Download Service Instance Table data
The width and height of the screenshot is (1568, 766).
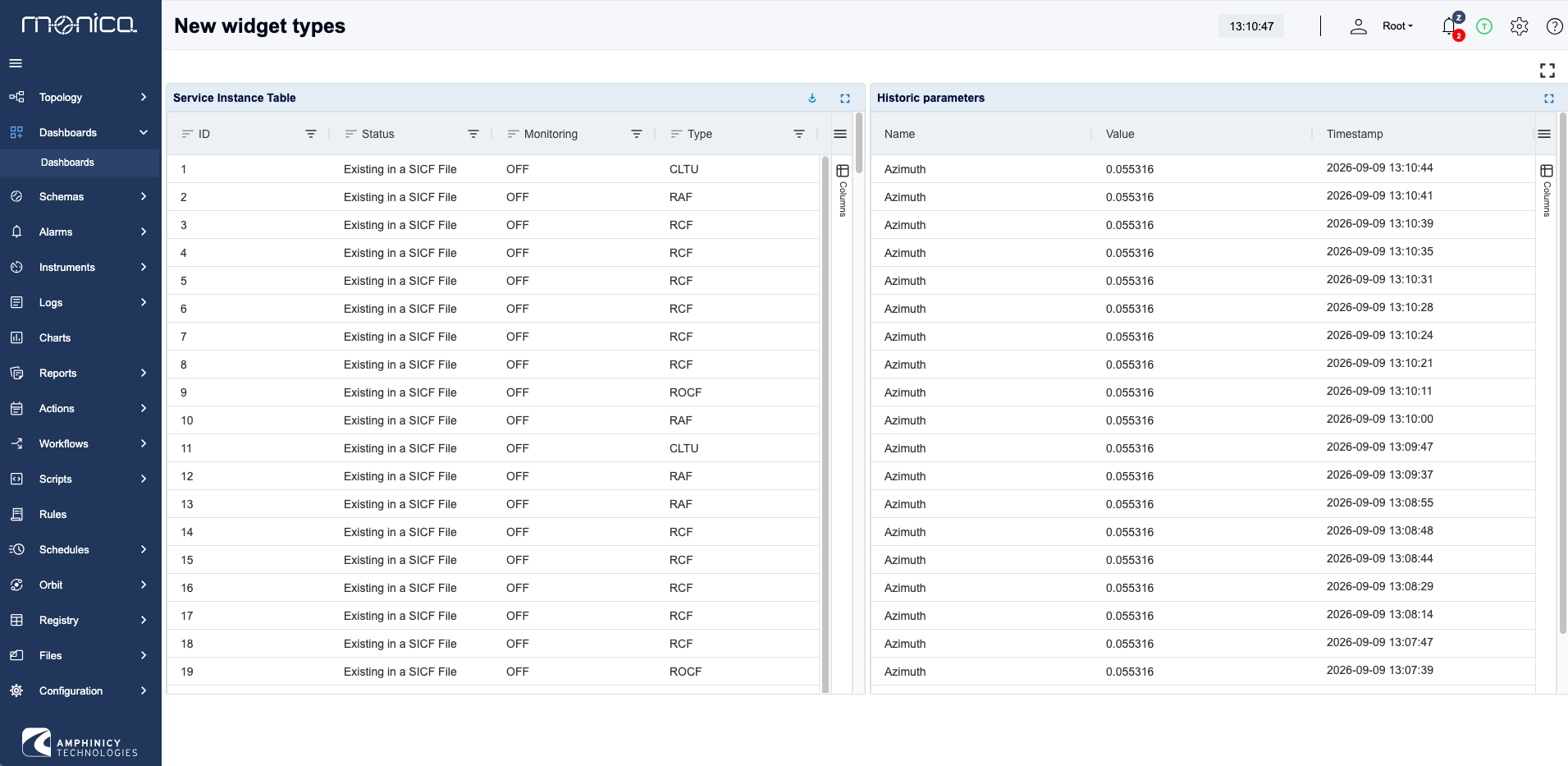(x=812, y=98)
